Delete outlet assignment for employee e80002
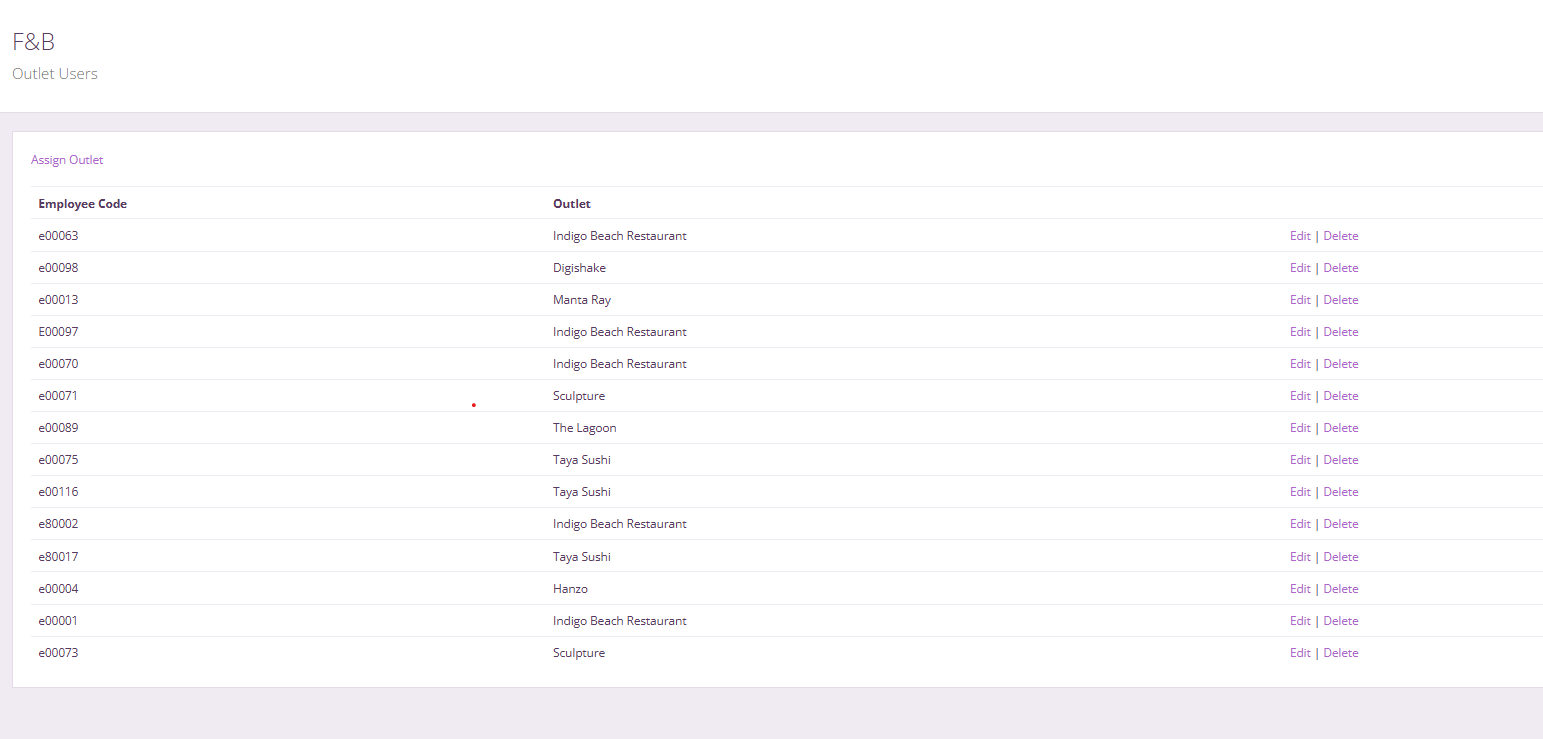 click(x=1340, y=524)
